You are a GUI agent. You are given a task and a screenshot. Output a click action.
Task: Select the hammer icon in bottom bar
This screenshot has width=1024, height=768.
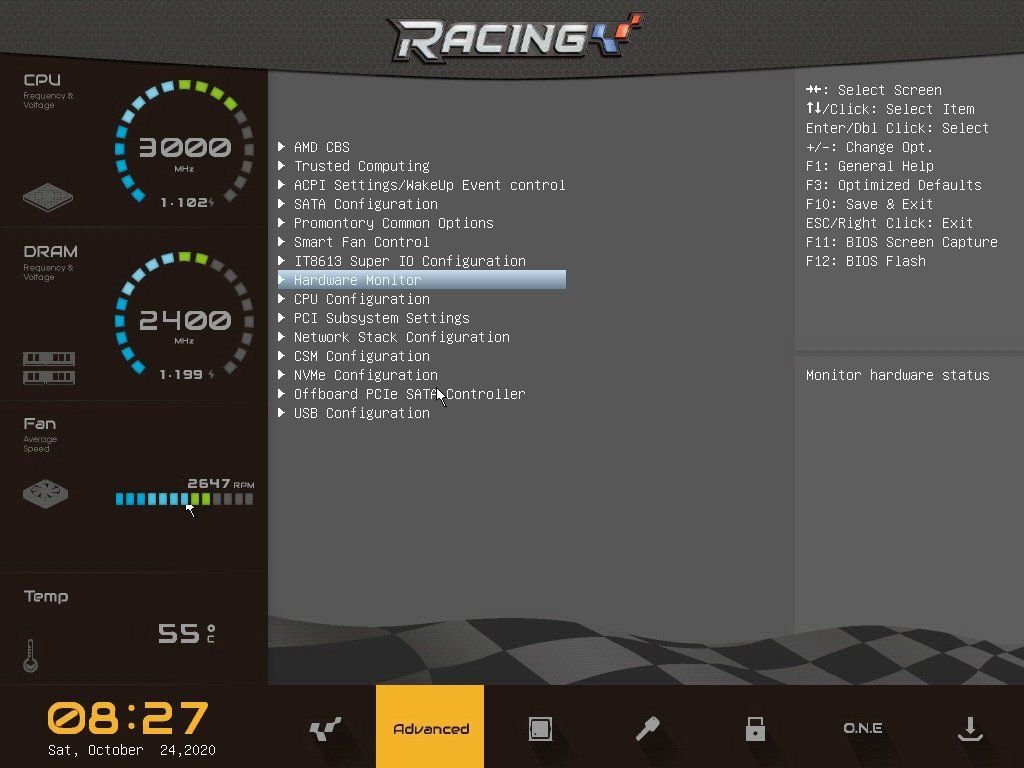point(647,729)
